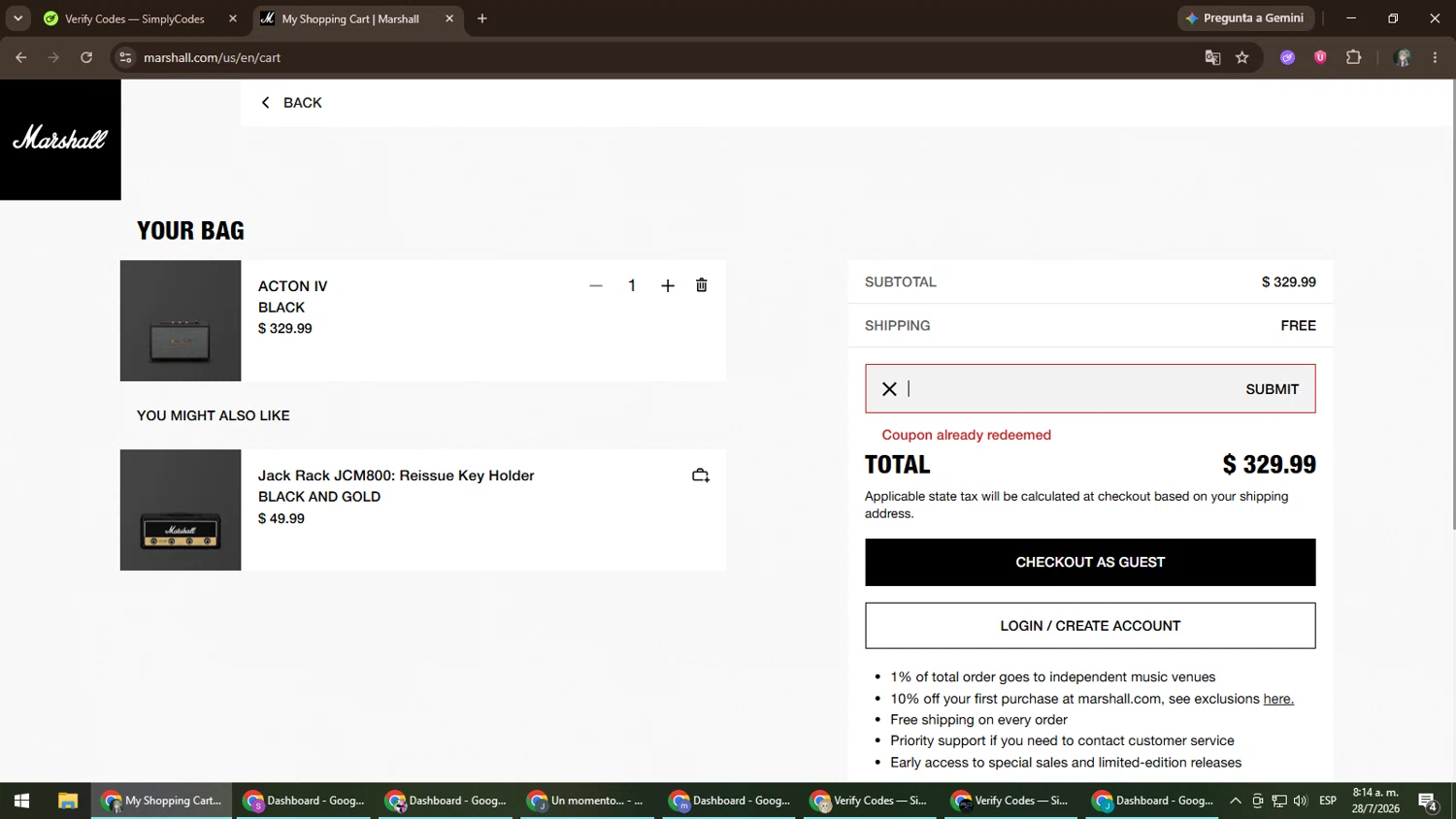Select the 'Free shipping on every order' bullet

point(978,720)
